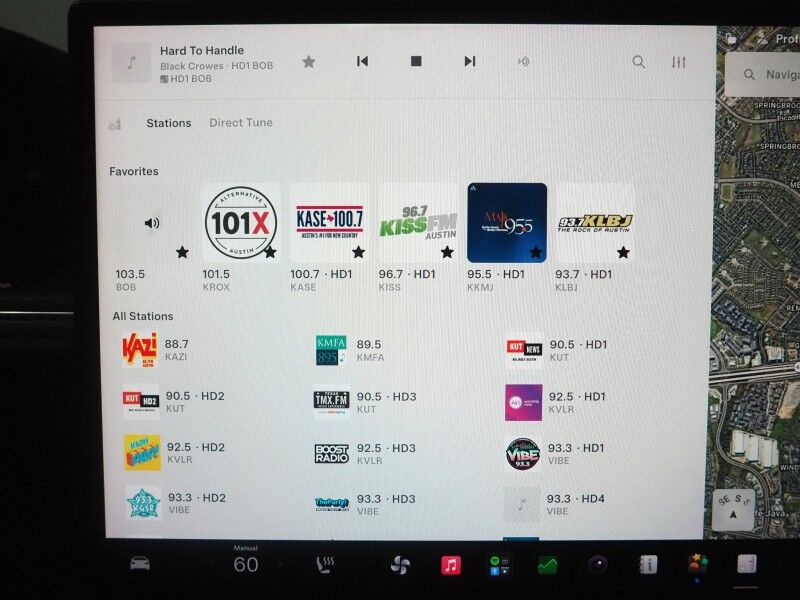Unfavorite 101.5 KROX station star
800x600 pixels.
click(x=270, y=252)
